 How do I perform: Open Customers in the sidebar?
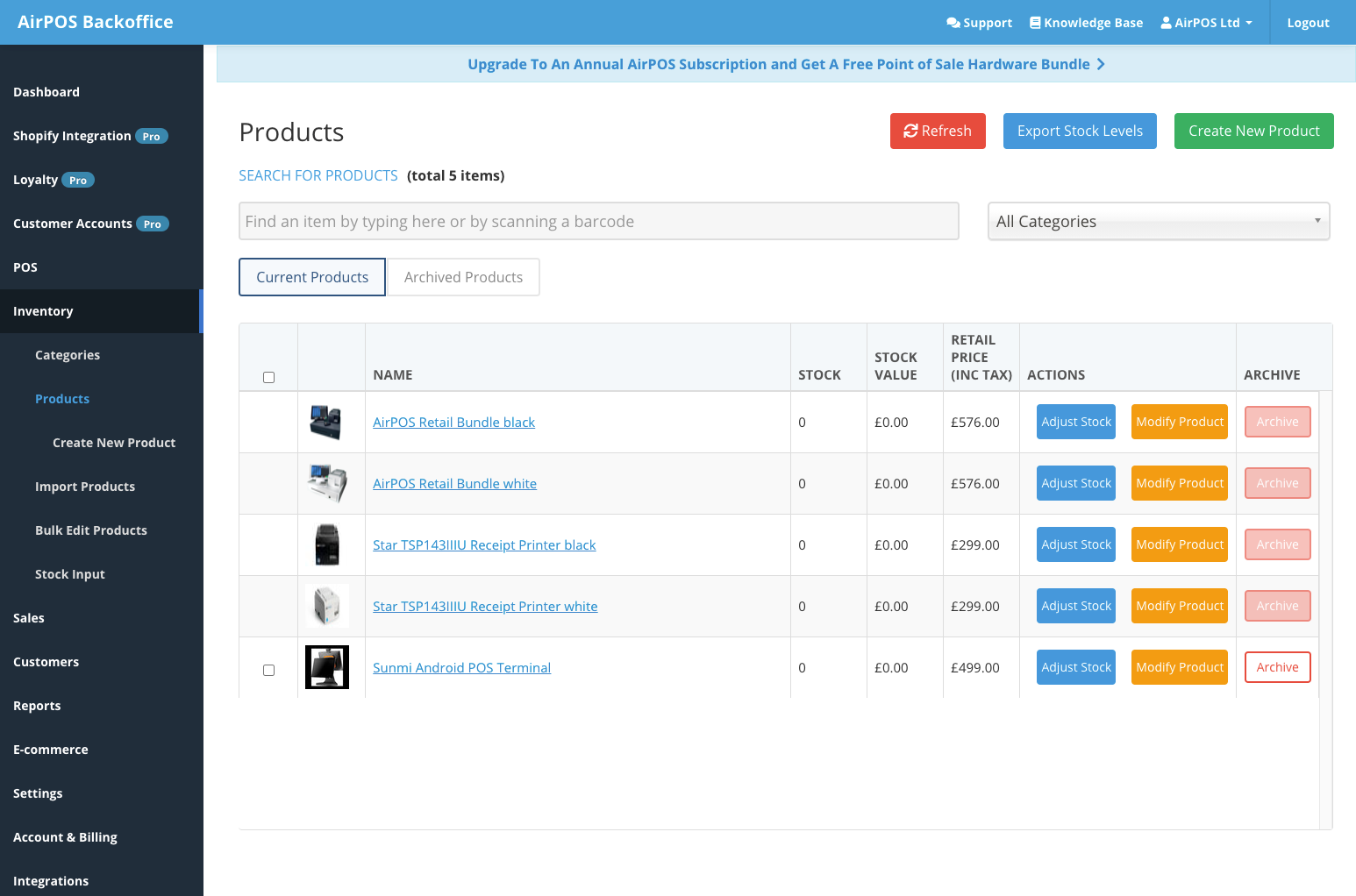[x=46, y=662]
